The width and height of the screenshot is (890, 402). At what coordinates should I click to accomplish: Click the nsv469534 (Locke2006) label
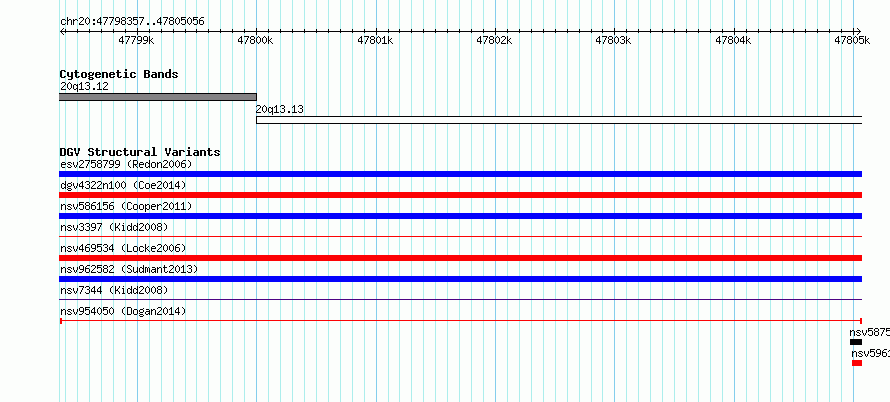pos(123,249)
